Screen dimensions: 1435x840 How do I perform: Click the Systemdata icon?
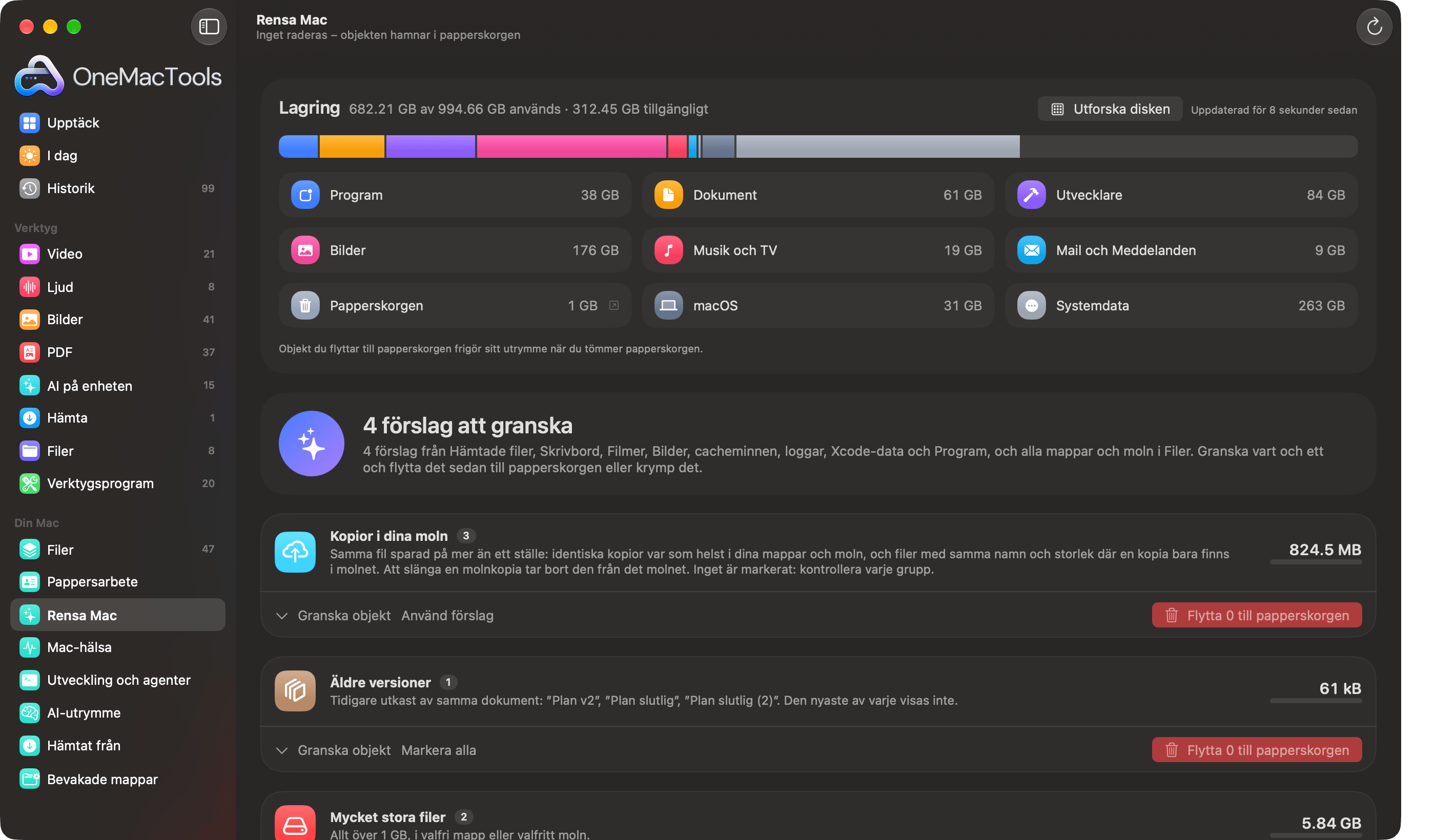pos(1031,306)
